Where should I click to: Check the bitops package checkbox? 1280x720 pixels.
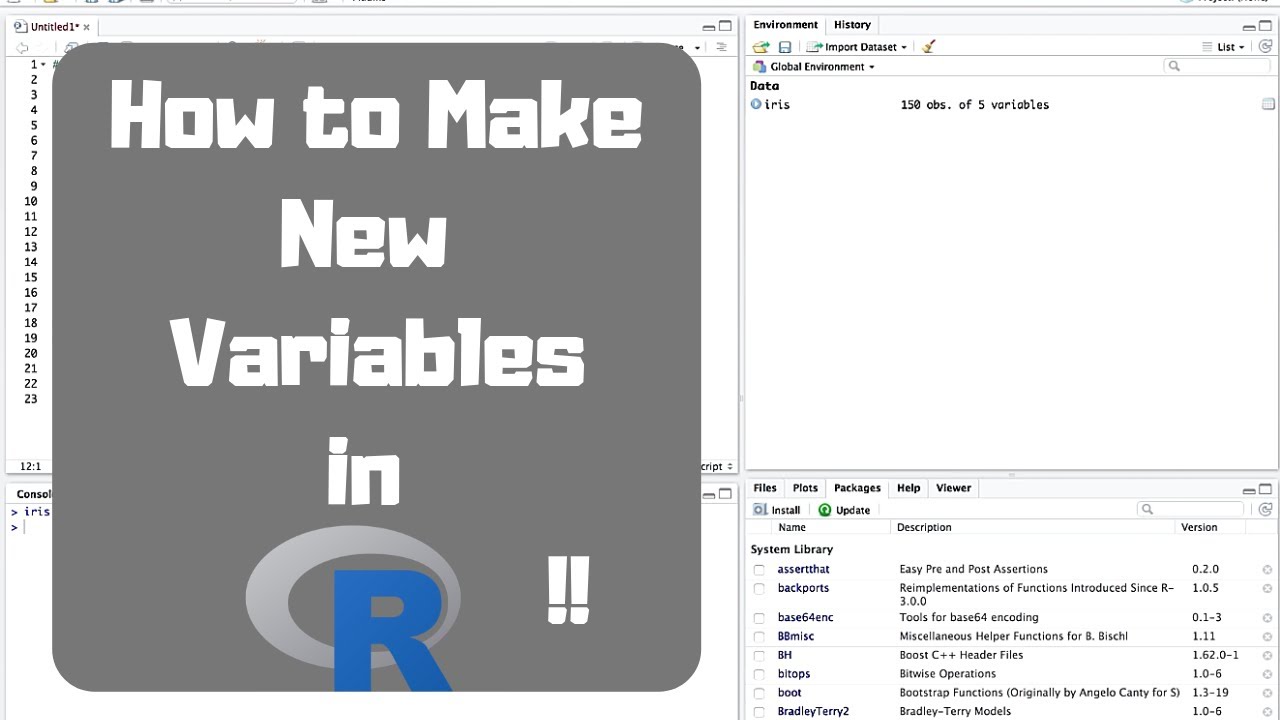coord(760,675)
